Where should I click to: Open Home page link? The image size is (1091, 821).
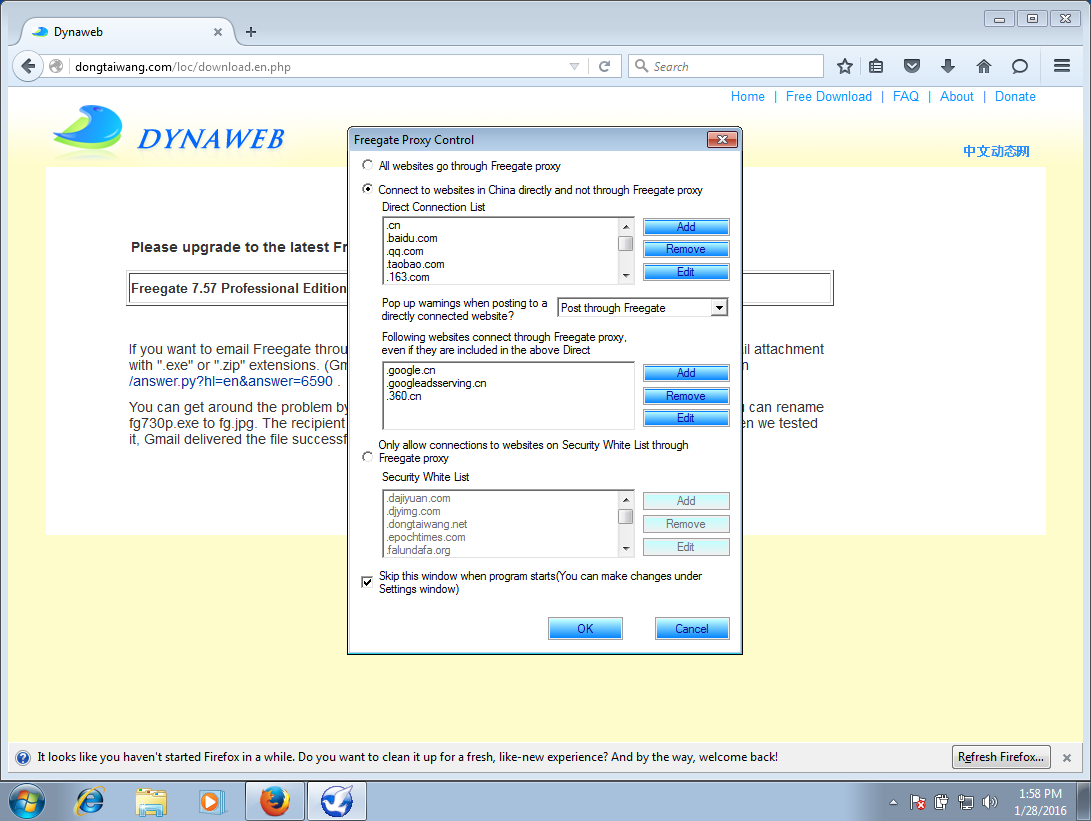tap(747, 97)
